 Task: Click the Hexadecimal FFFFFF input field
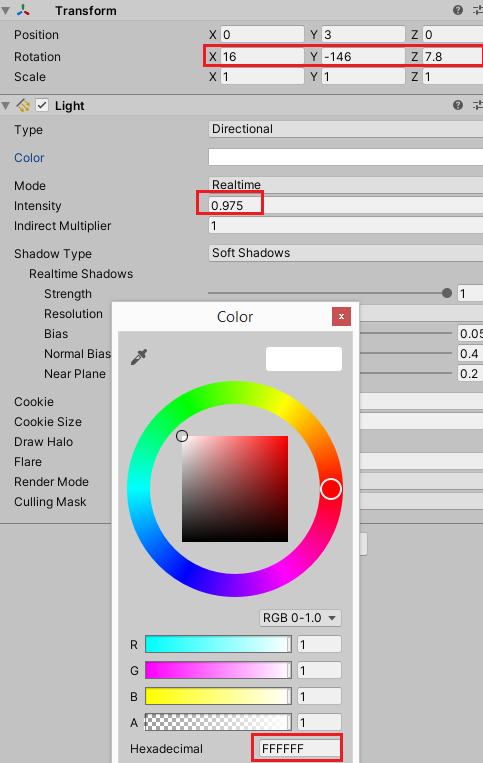[x=299, y=748]
